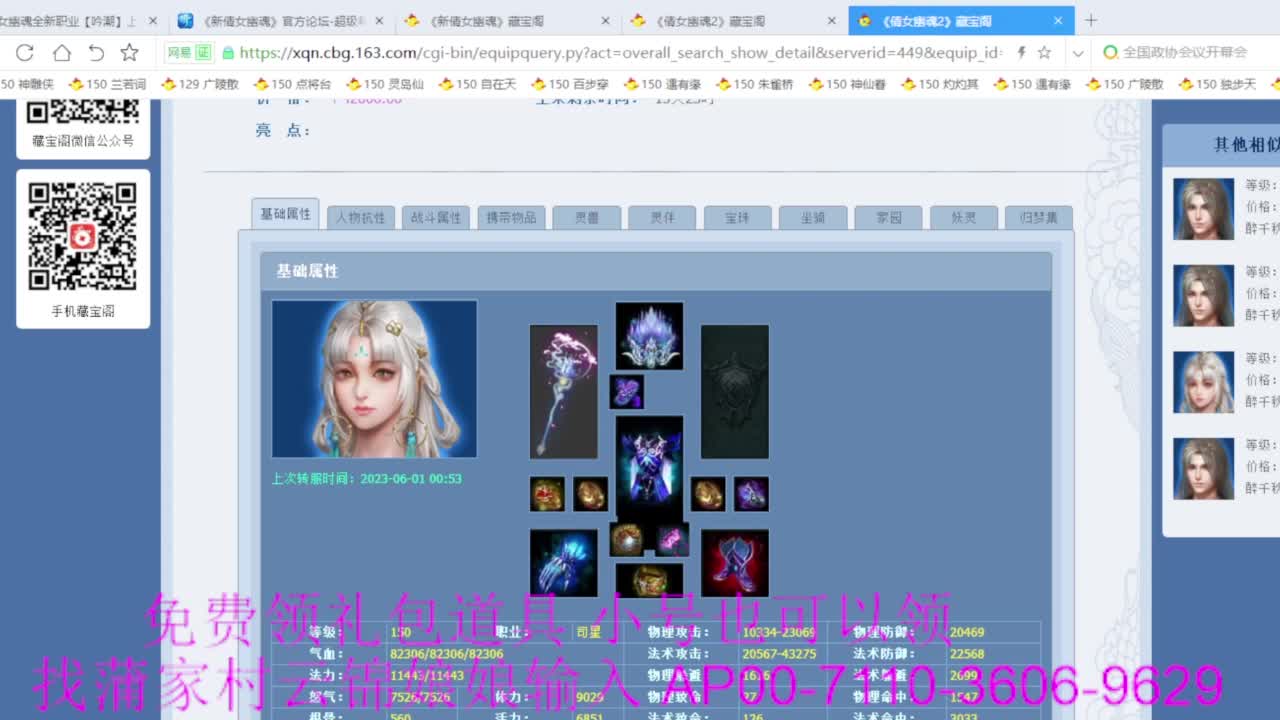This screenshot has height=720, width=1280.
Task: Open the 家园 tab
Action: point(888,217)
